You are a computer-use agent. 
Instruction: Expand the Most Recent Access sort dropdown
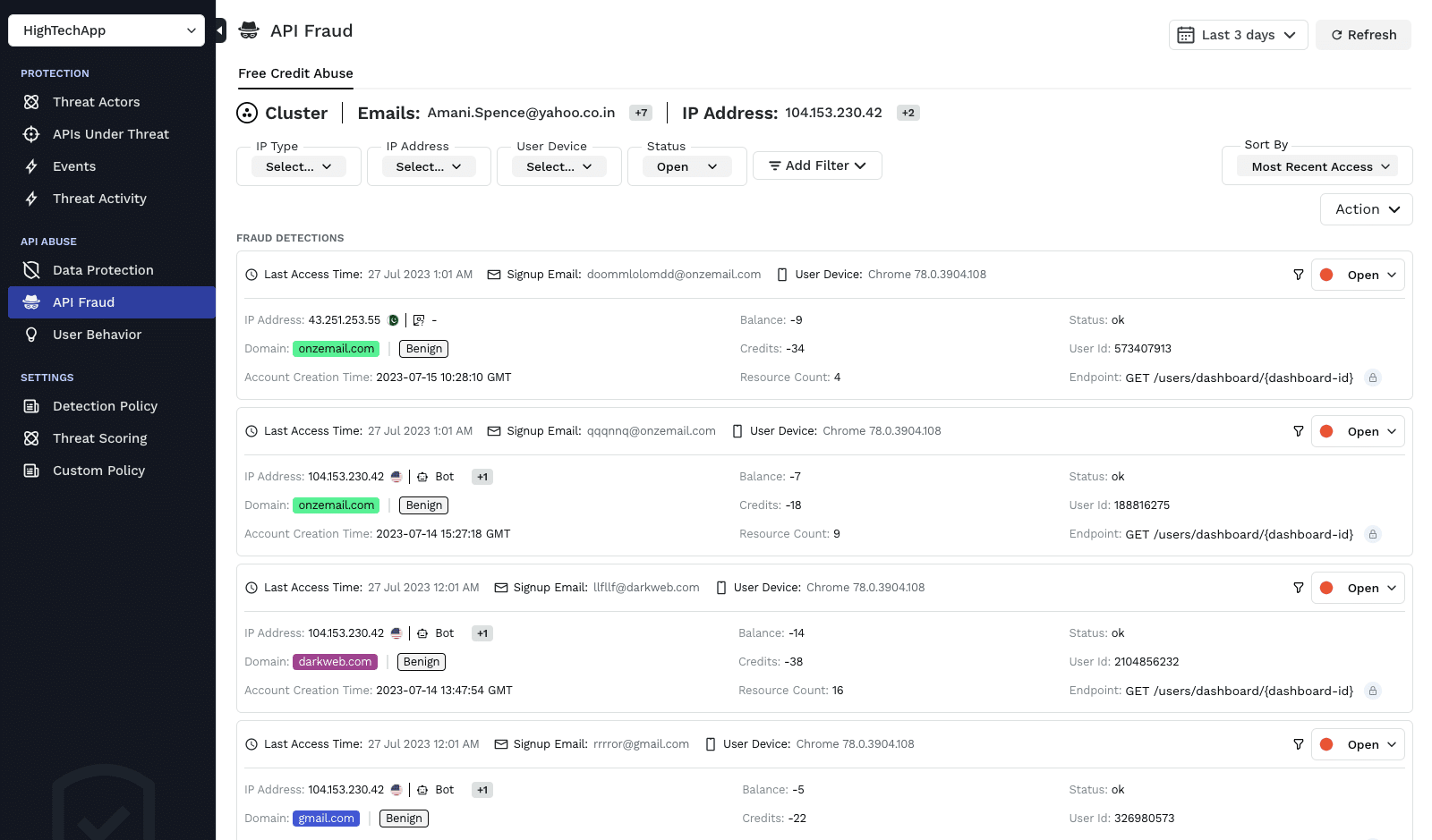(1317, 166)
